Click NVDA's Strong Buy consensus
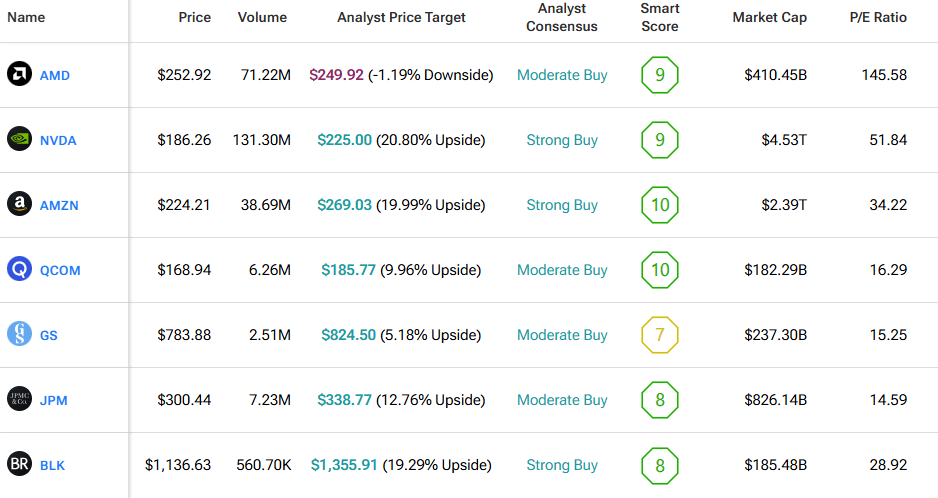Viewport: 938px width, 498px height. [x=562, y=140]
